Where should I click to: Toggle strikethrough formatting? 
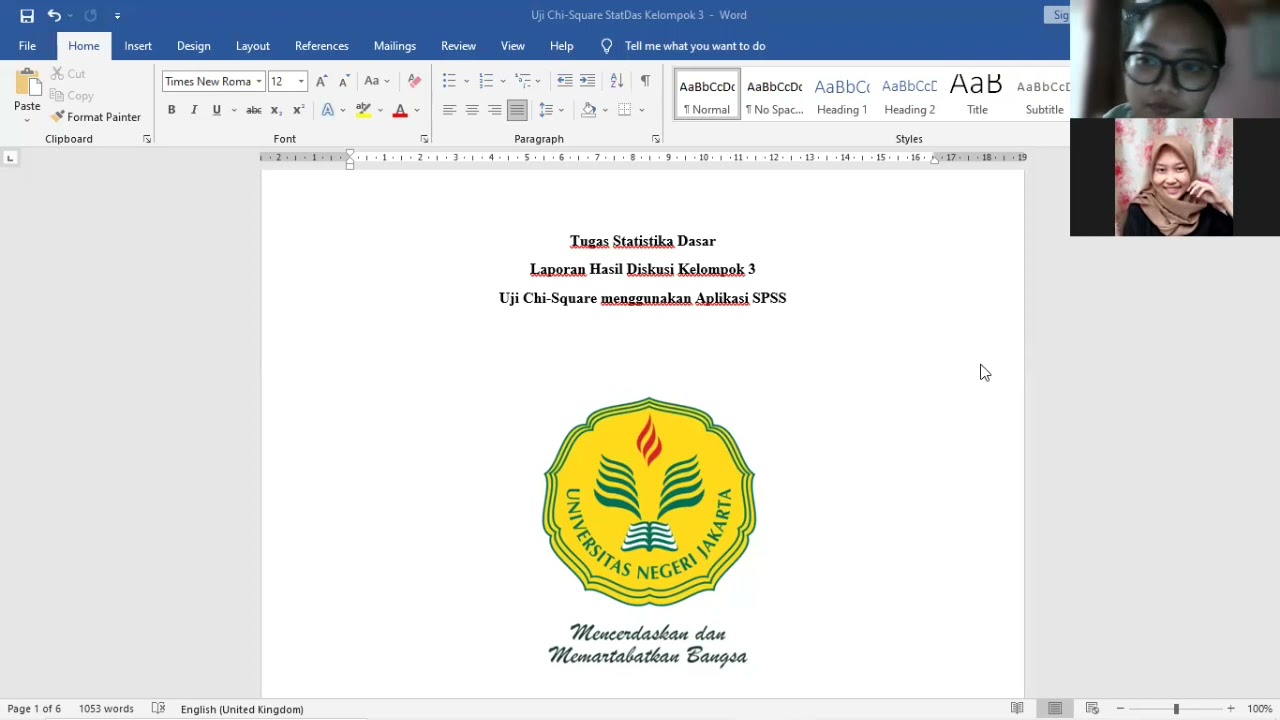(x=254, y=110)
